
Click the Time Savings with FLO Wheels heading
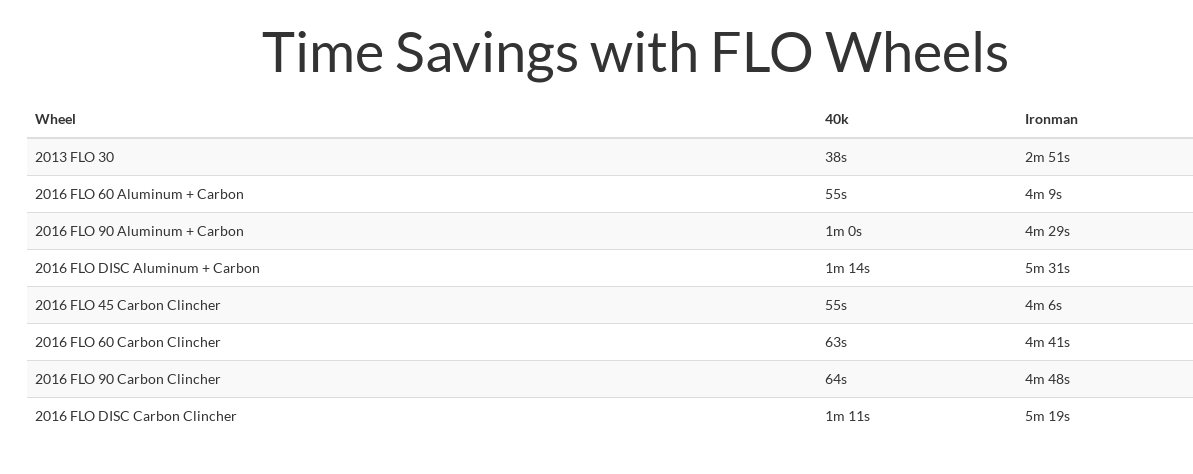[635, 52]
